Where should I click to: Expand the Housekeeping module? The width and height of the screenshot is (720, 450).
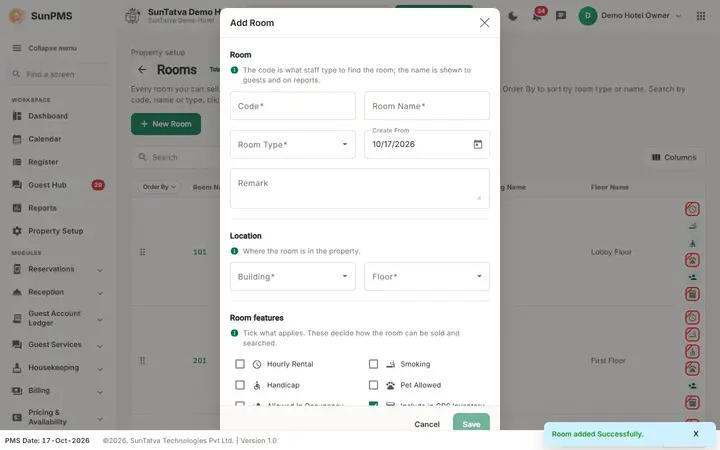point(100,369)
